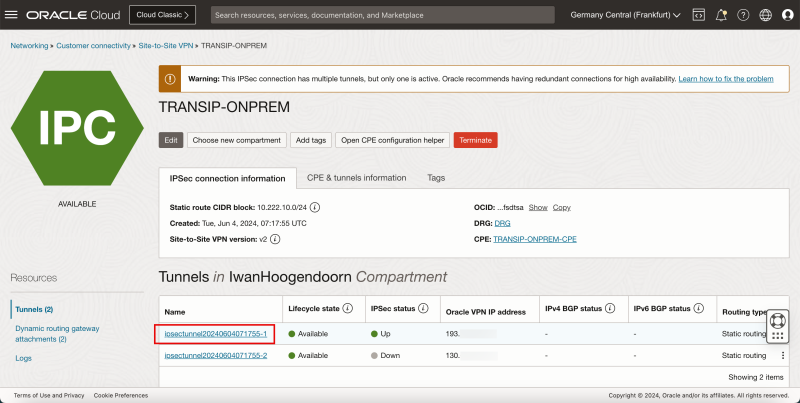Open the language globe icon
The height and width of the screenshot is (403, 800).
(765, 15)
